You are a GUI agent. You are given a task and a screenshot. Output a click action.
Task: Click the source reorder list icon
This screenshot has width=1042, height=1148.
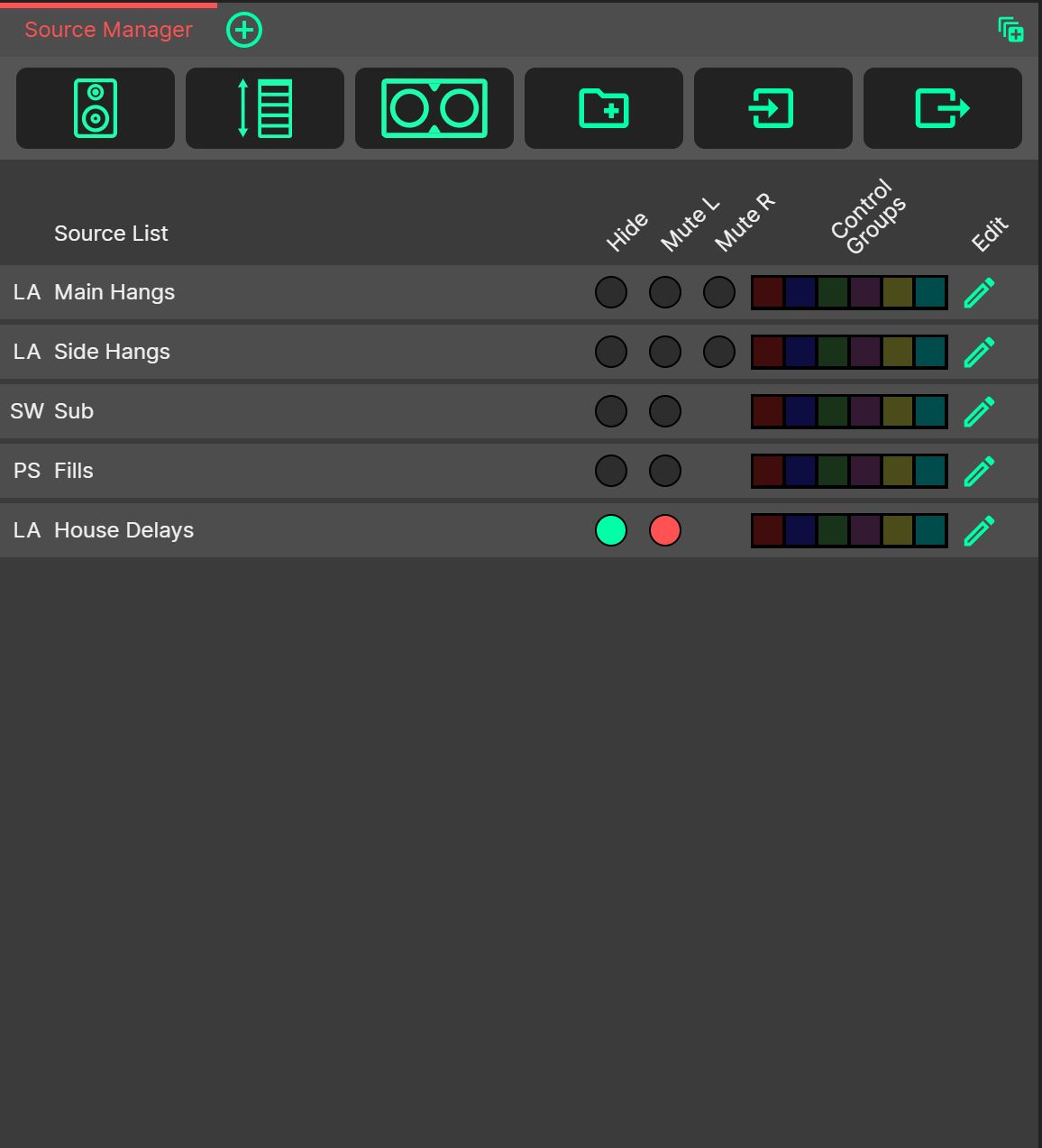[264, 107]
